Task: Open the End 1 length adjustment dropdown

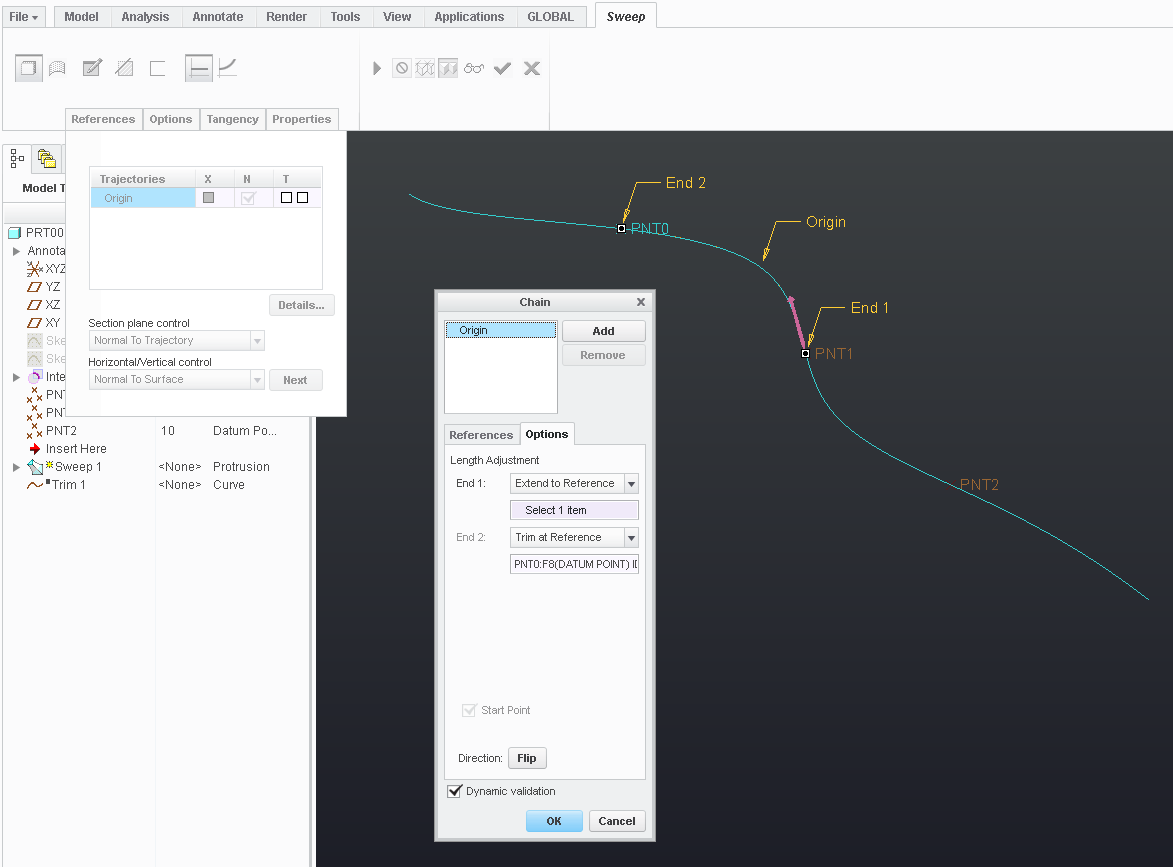Action: tap(631, 483)
